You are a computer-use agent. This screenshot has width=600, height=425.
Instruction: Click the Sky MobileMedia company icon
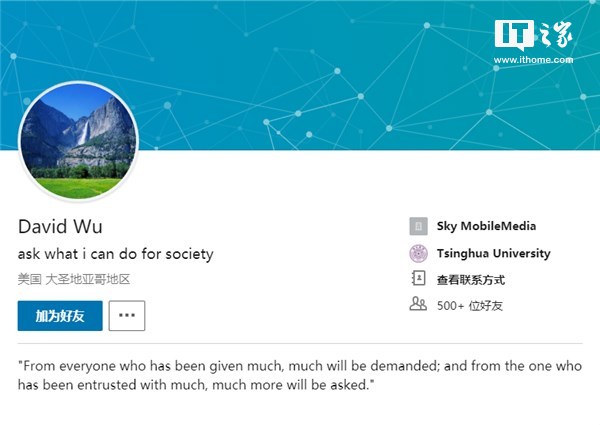[x=418, y=226]
